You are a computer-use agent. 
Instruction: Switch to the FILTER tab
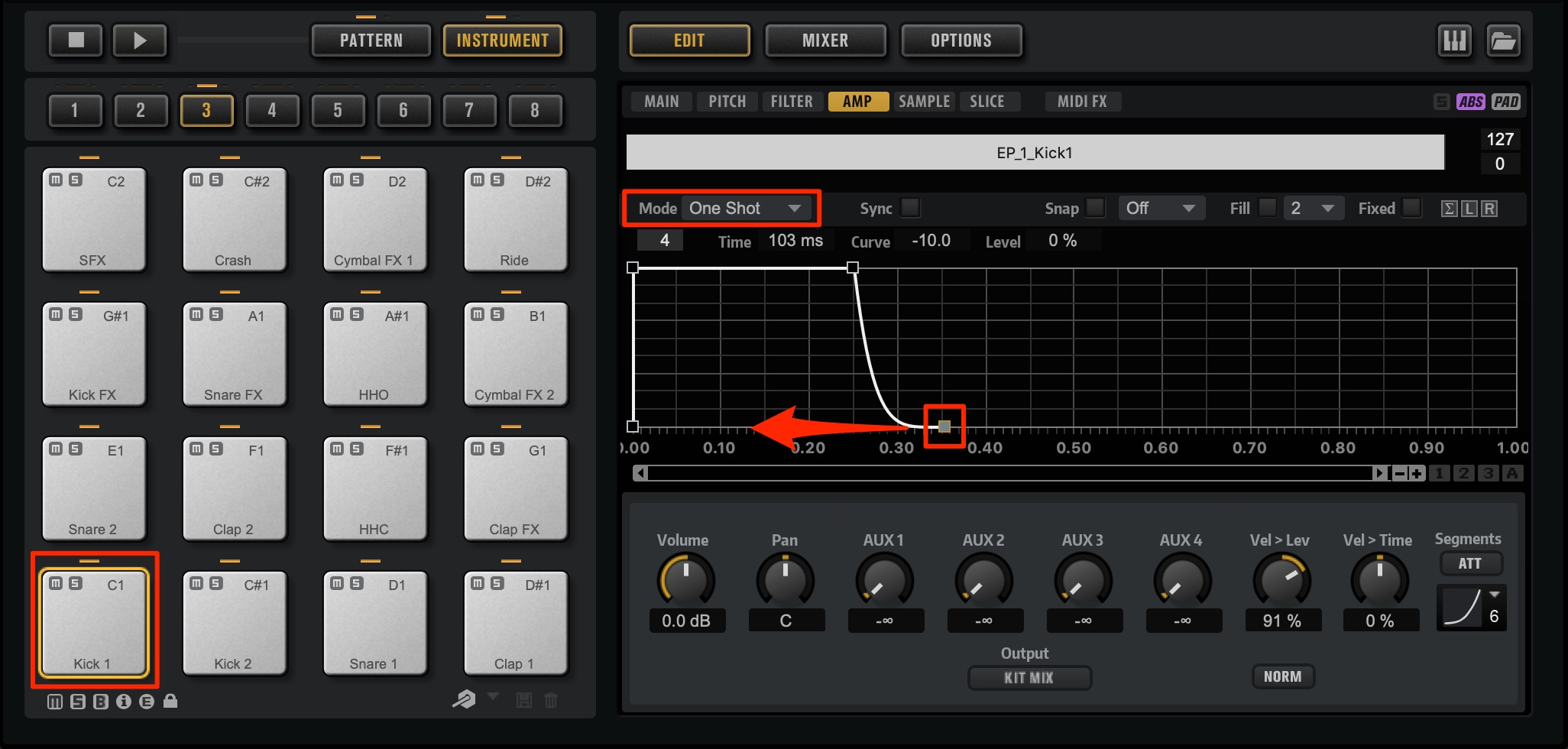(x=792, y=102)
